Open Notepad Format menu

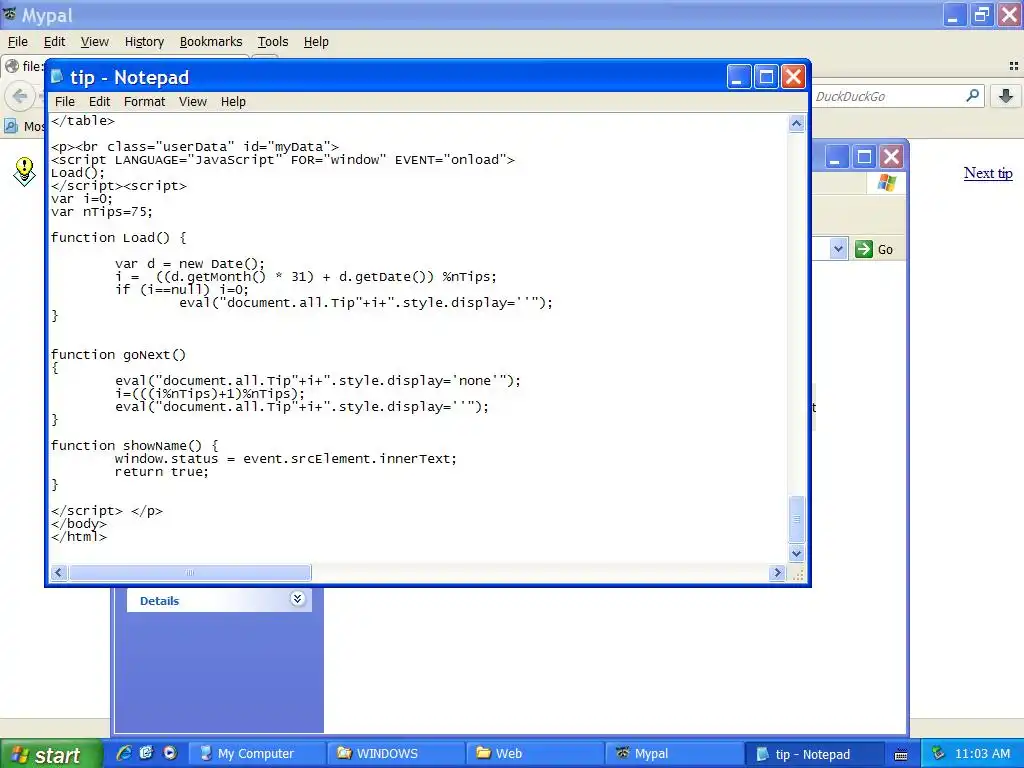click(x=144, y=102)
